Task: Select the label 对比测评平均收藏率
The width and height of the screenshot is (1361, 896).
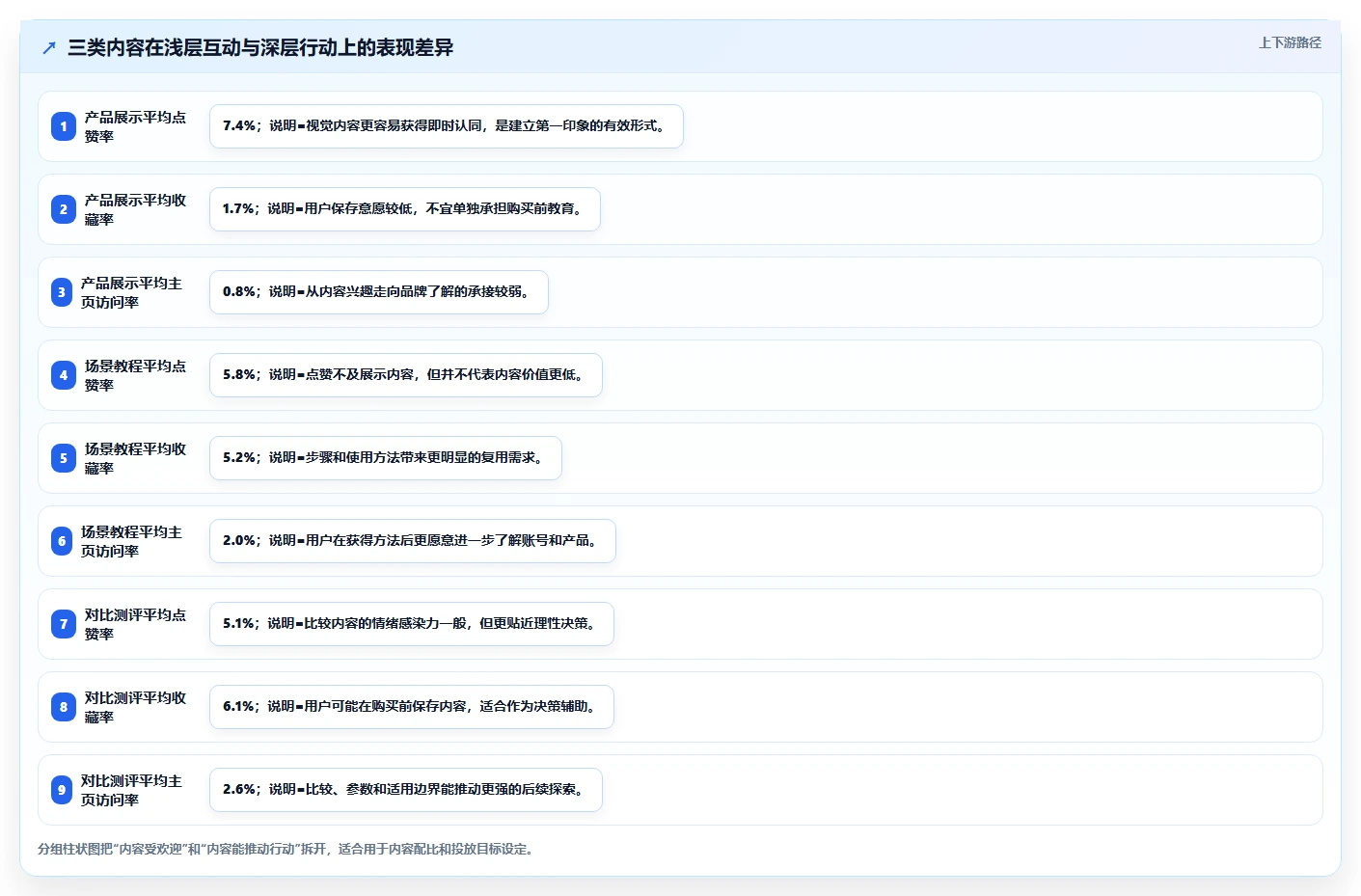Action: 135,707
